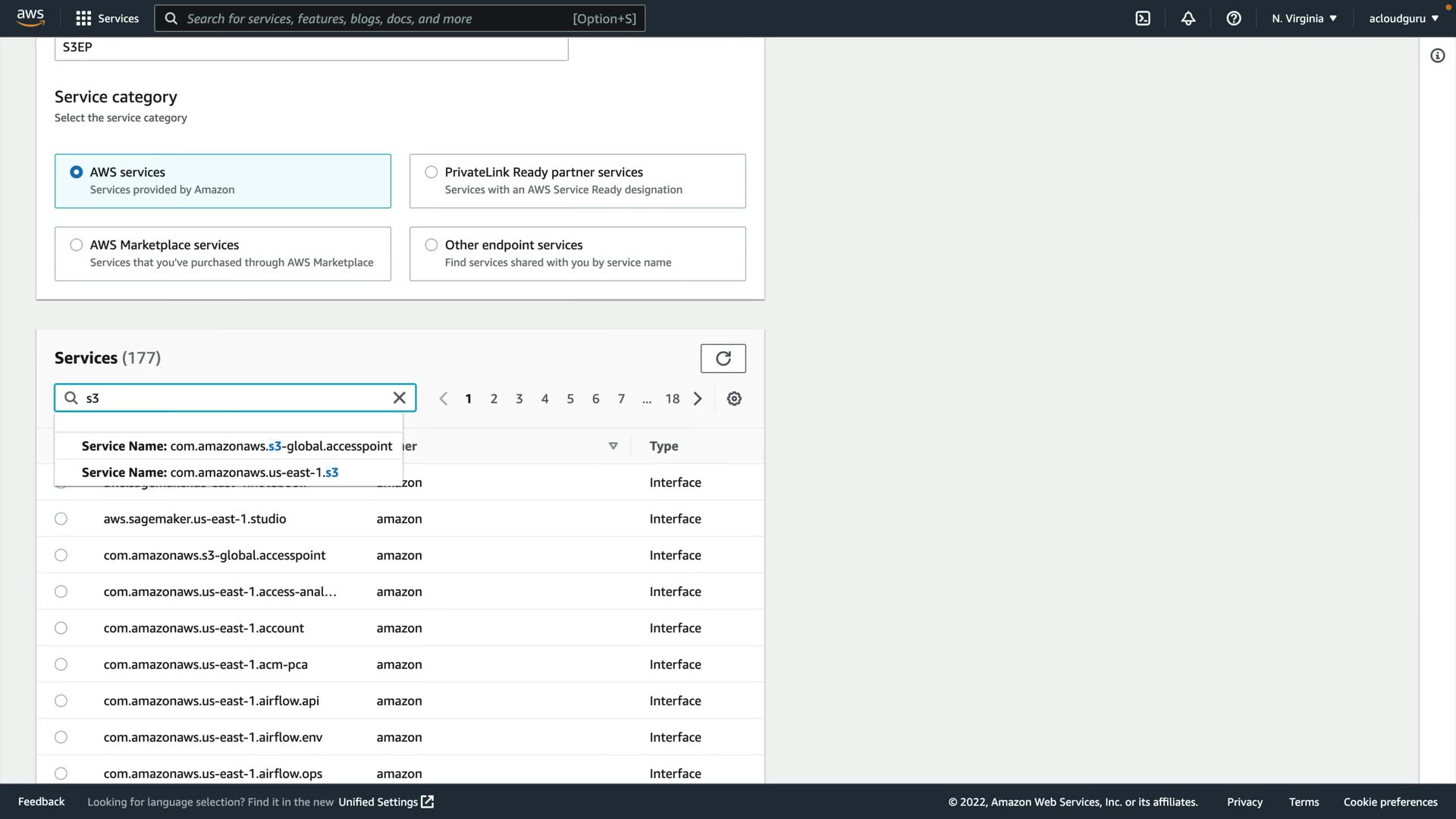Sort by the Owner column arrow
The image size is (1456, 819).
613,446
